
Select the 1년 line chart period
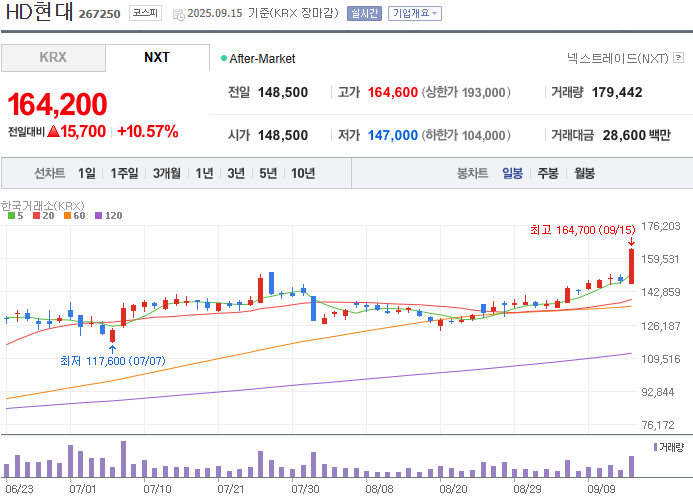pos(204,173)
